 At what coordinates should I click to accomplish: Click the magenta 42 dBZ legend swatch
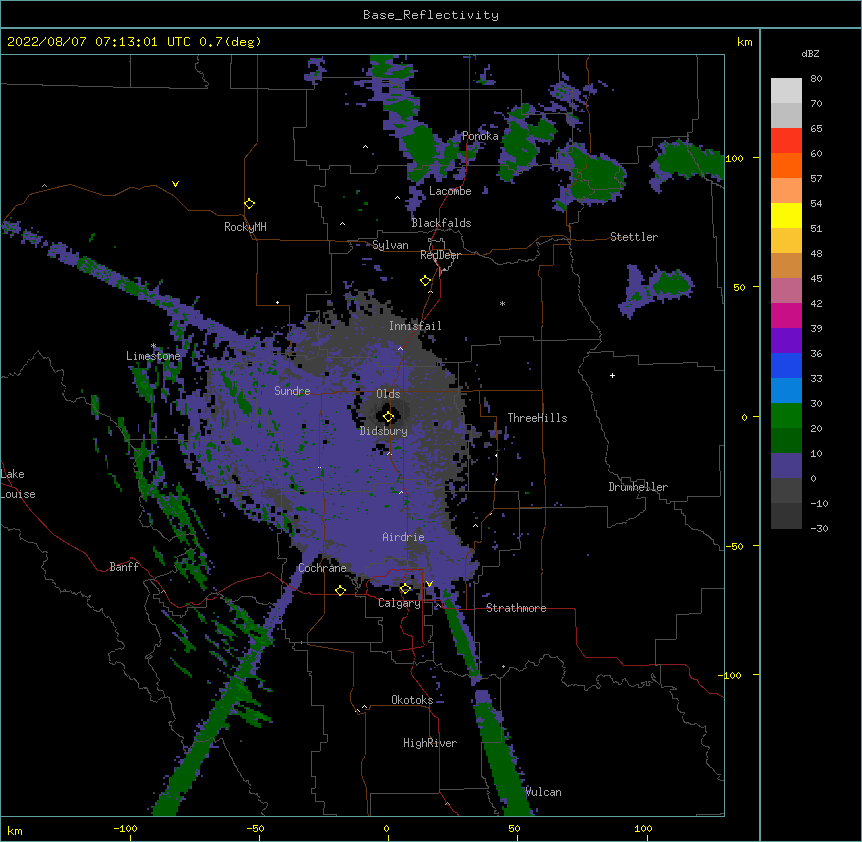click(x=786, y=315)
